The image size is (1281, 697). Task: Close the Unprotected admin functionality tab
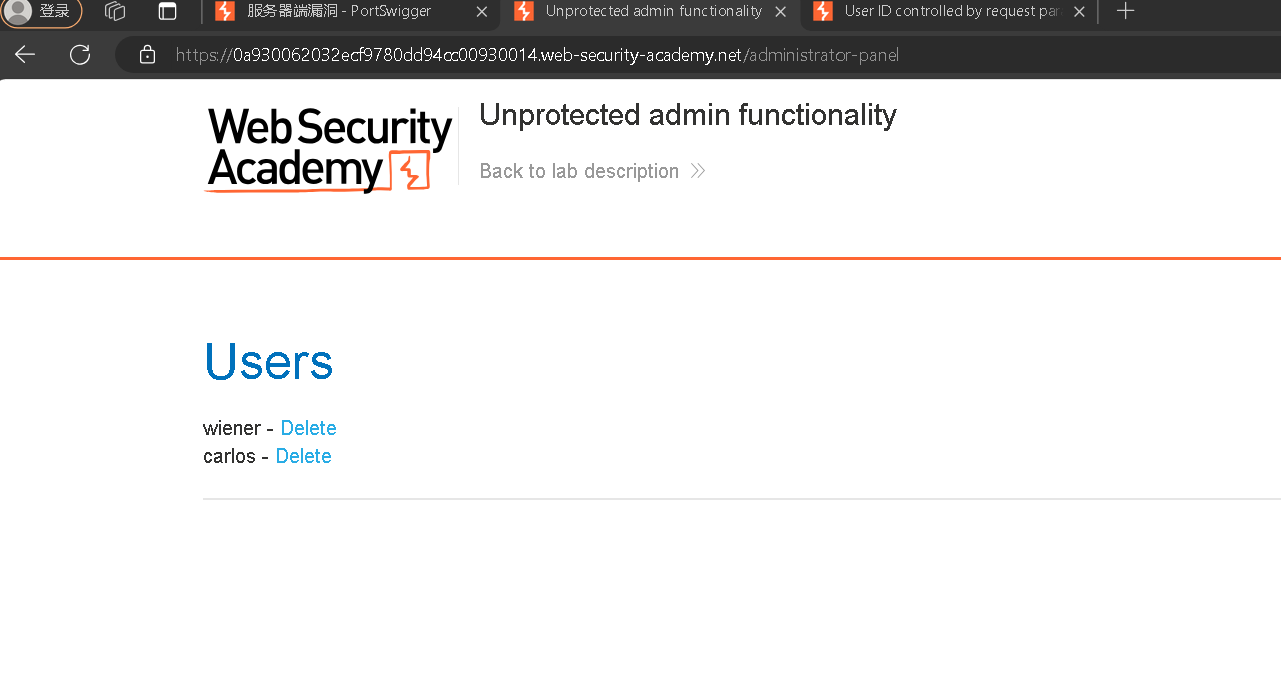pyautogui.click(x=781, y=12)
